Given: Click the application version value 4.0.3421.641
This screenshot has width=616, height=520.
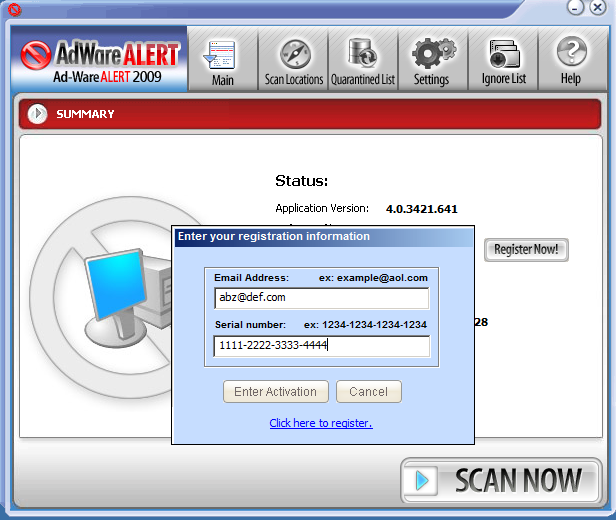Looking at the screenshot, I should 422,209.
